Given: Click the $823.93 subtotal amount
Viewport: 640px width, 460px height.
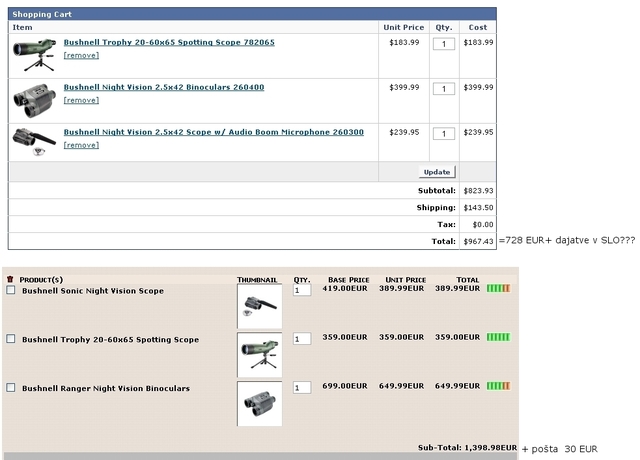Looking at the screenshot, I should (478, 191).
